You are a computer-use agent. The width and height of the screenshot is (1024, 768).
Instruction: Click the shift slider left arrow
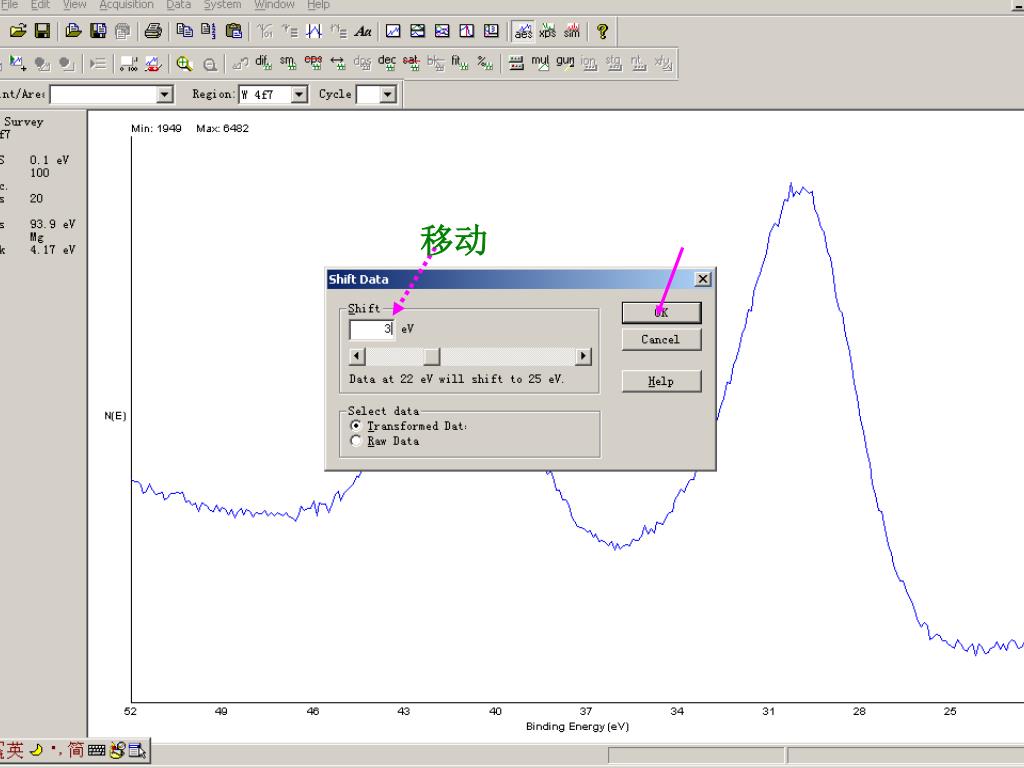pyautogui.click(x=357, y=357)
